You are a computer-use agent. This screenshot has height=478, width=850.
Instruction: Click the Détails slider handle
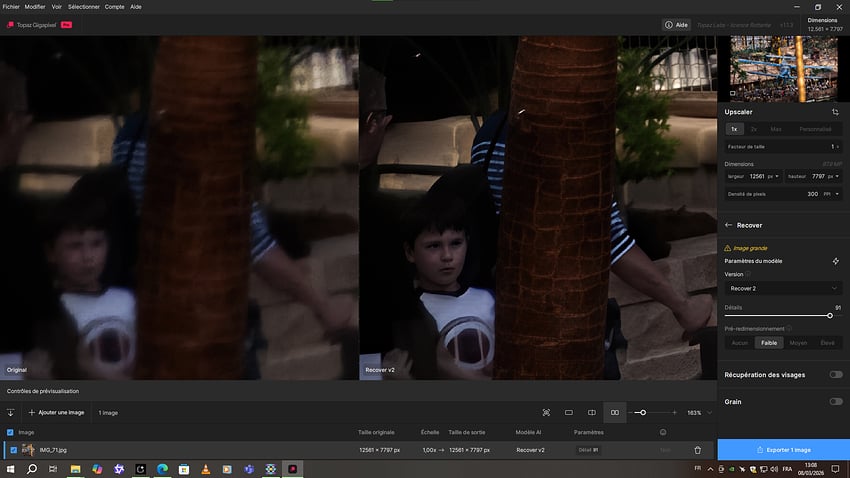coord(830,315)
